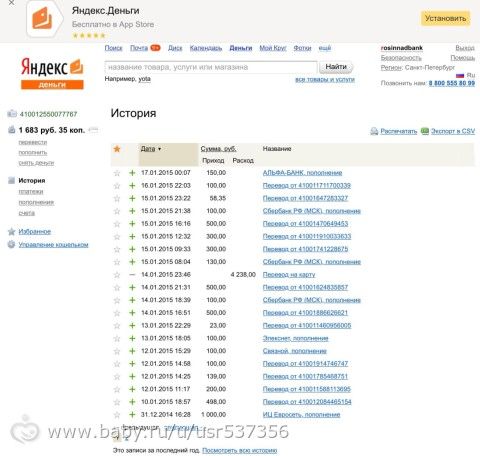480x456 pixels.
Task: Click the снять деньги link
Action: pos(36,163)
